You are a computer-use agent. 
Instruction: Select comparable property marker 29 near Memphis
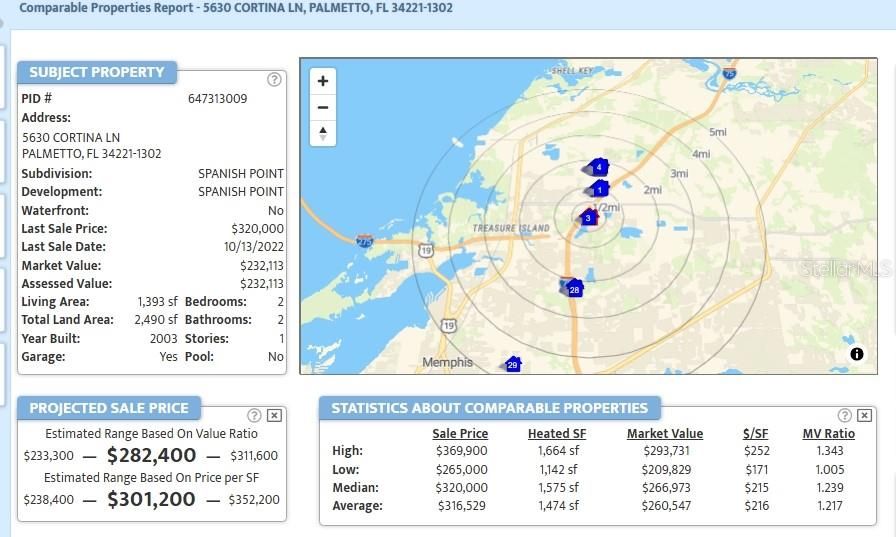(x=513, y=365)
